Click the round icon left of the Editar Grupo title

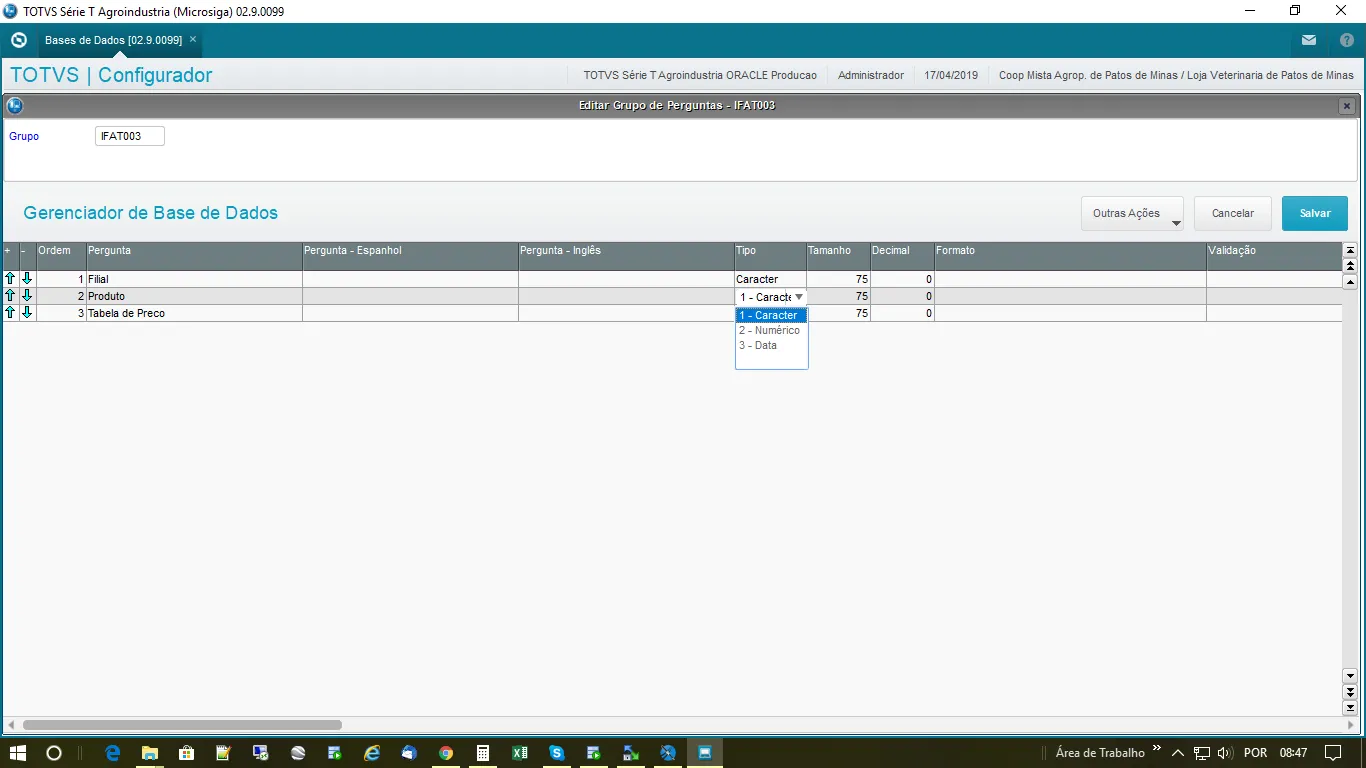pyautogui.click(x=15, y=105)
